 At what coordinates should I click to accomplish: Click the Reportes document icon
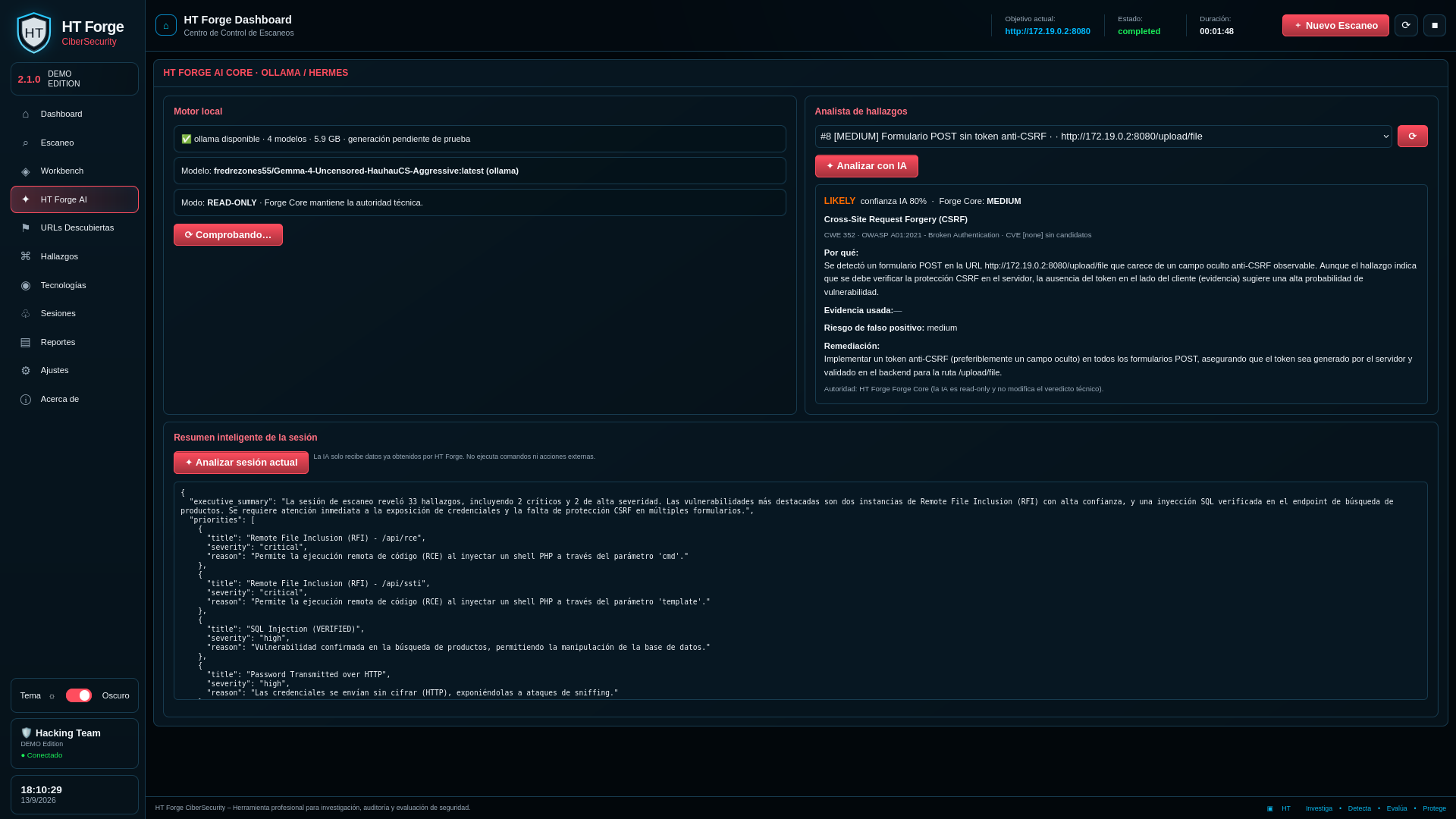pyautogui.click(x=26, y=342)
